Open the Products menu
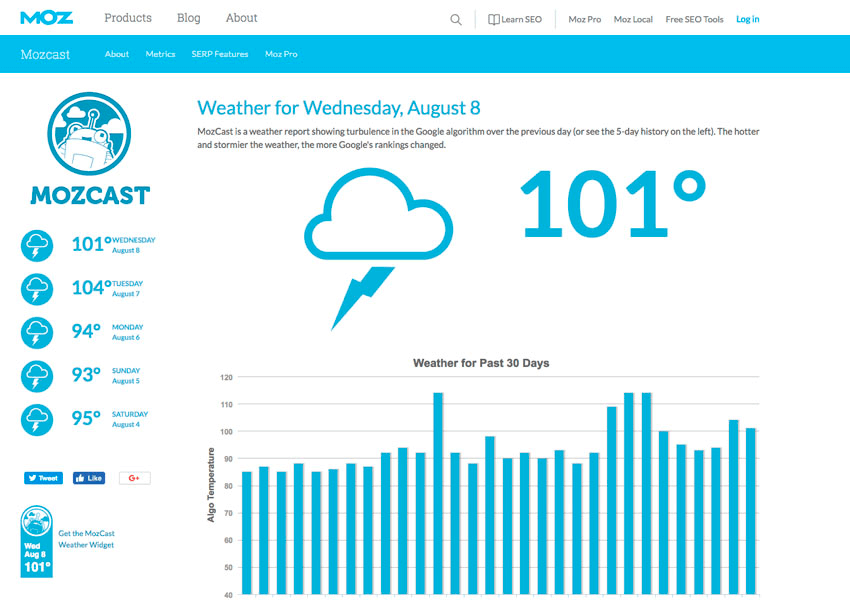The width and height of the screenshot is (850, 611). coord(128,18)
